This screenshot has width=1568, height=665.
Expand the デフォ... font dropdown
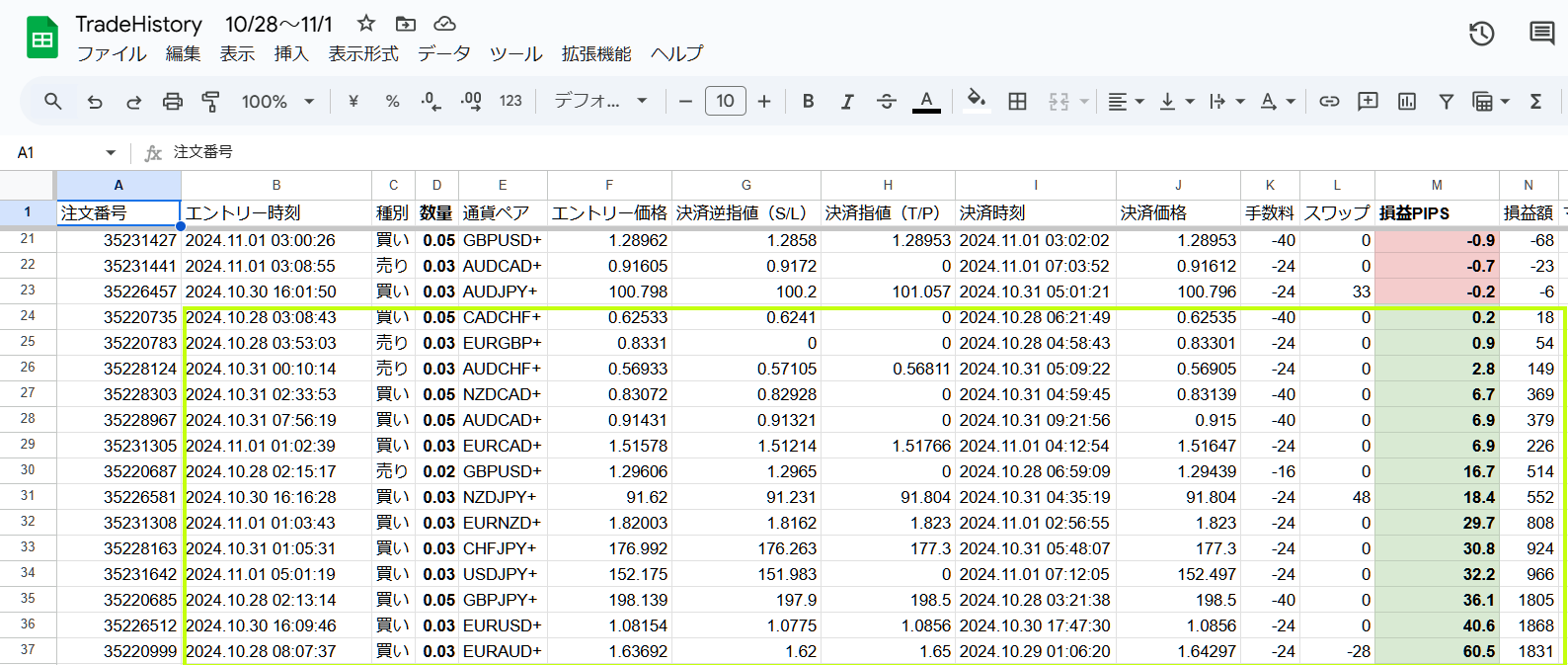tap(600, 101)
